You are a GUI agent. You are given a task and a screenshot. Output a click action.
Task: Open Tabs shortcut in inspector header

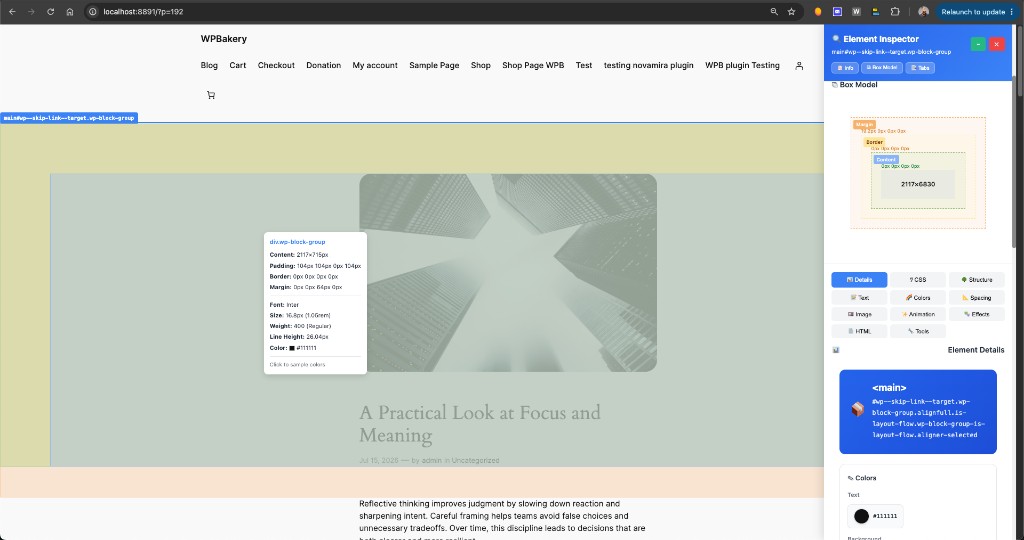[x=920, y=68]
